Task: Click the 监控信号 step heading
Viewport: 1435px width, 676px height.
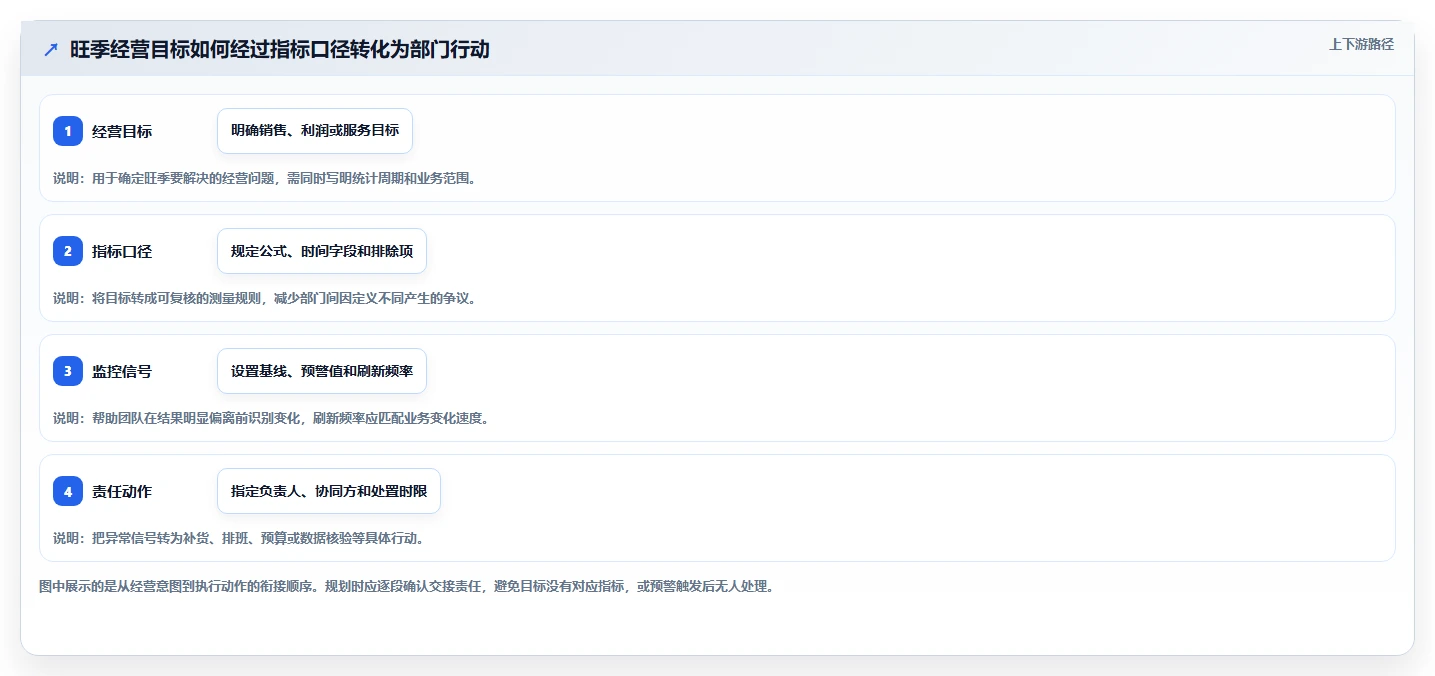Action: click(122, 371)
